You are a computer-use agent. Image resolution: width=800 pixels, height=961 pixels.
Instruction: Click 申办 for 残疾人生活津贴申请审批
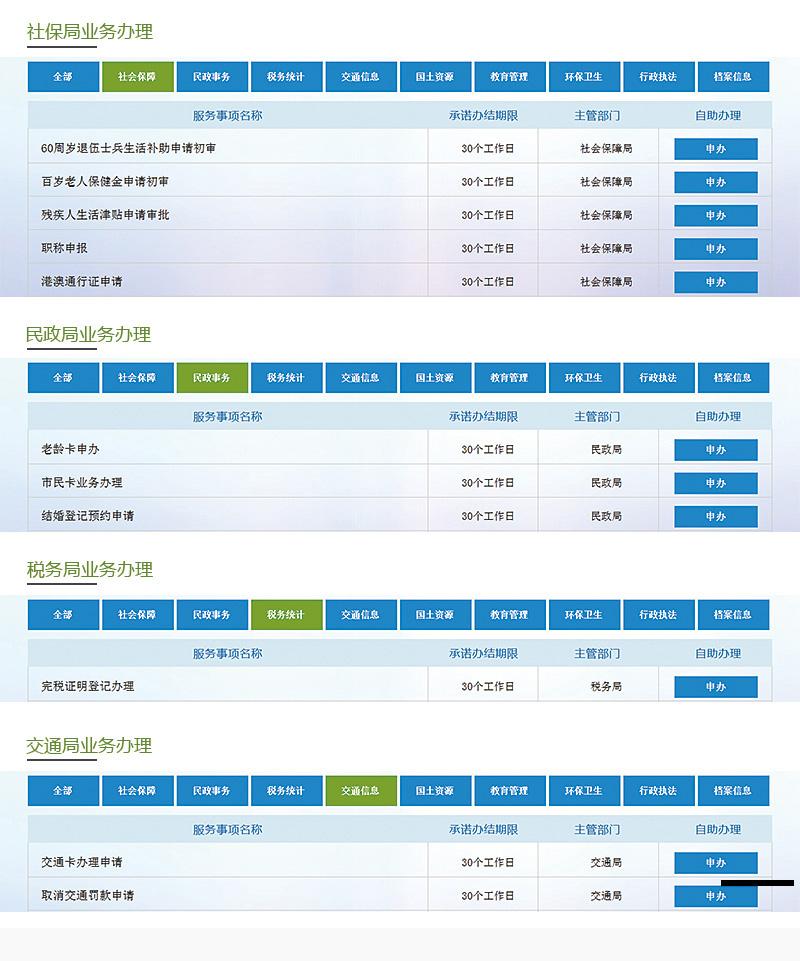pos(716,215)
